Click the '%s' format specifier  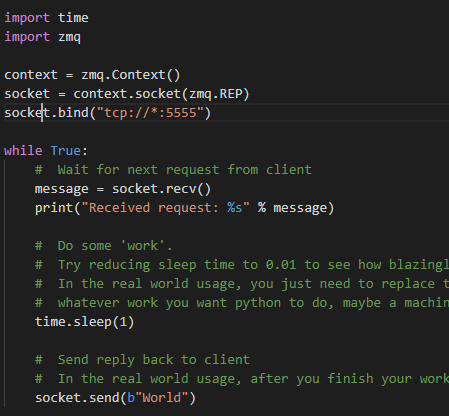(235, 208)
